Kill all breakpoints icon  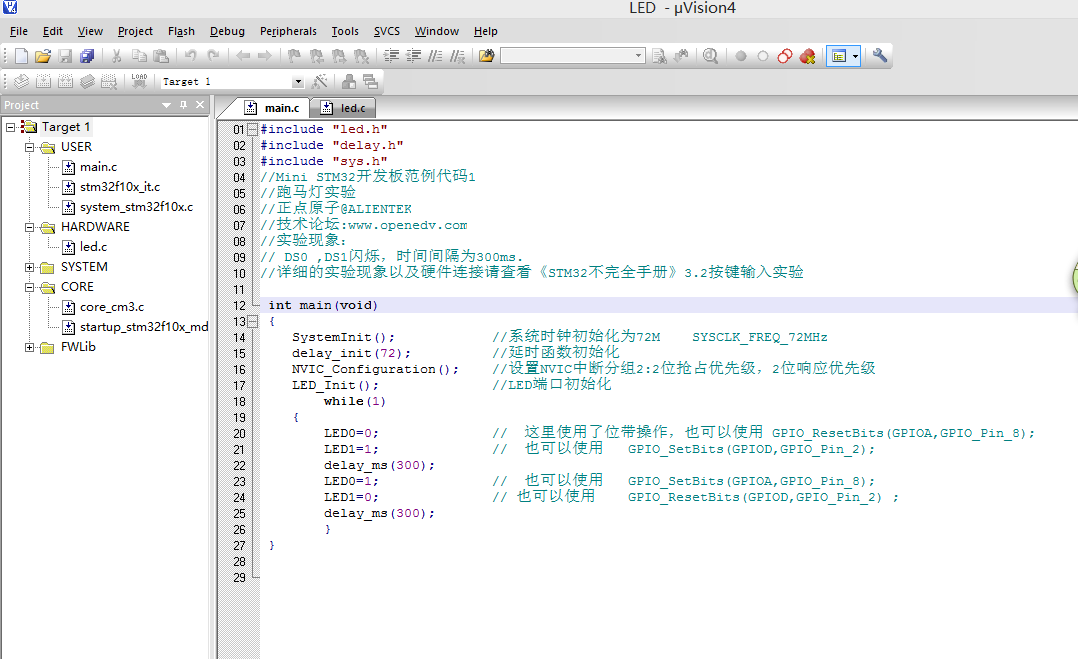(808, 56)
